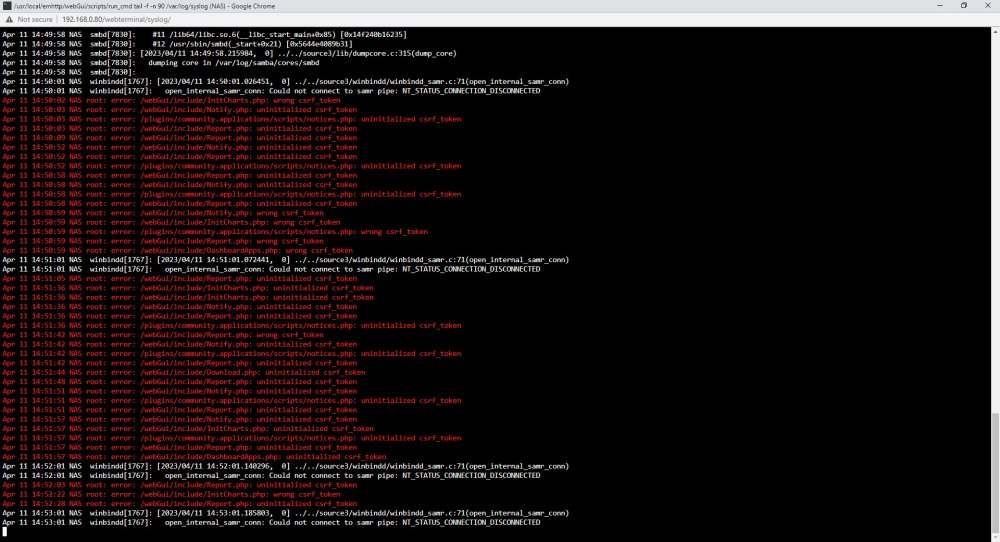Click the 14:50:59 Notify.php wrong csrf_token line

(163, 213)
